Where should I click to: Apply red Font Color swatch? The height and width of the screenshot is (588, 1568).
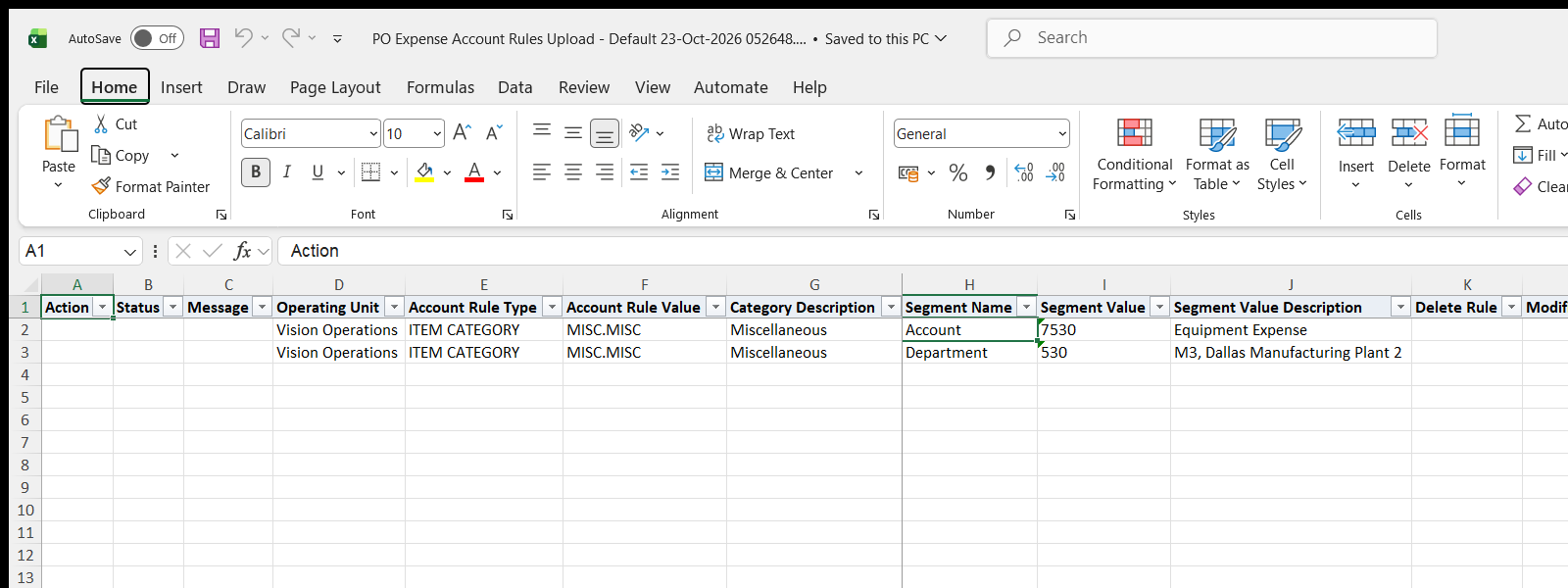(474, 173)
